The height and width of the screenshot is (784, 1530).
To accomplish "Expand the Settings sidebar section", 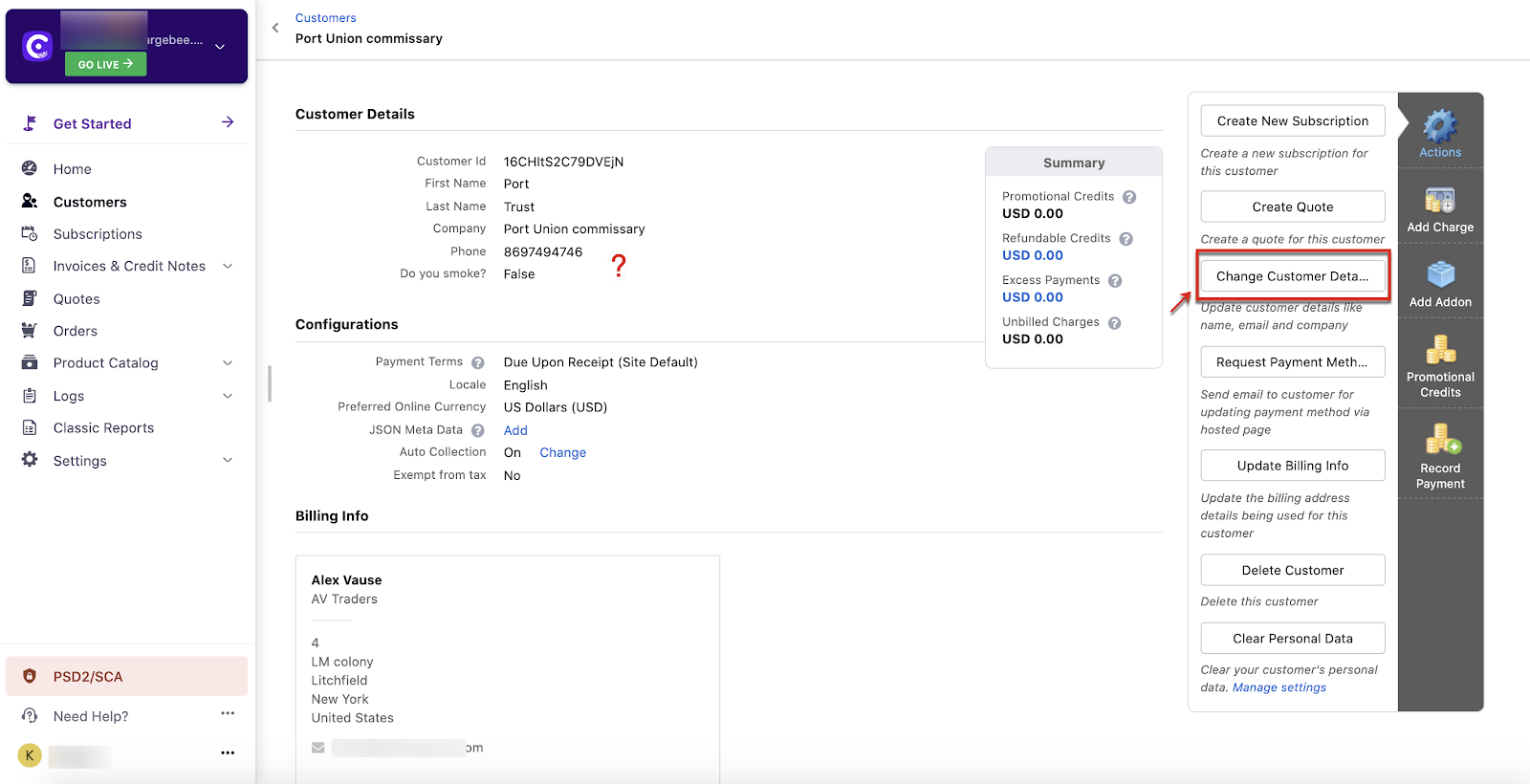I will point(228,460).
